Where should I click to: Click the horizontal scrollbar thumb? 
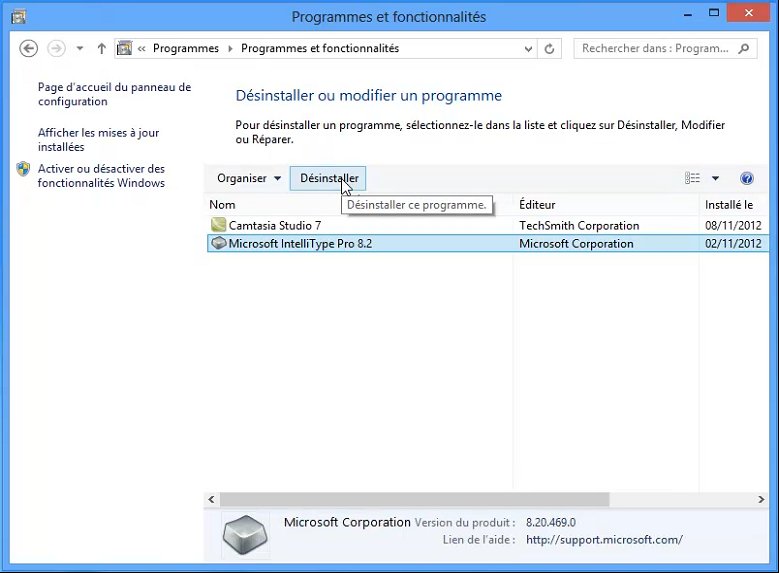[x=415, y=499]
